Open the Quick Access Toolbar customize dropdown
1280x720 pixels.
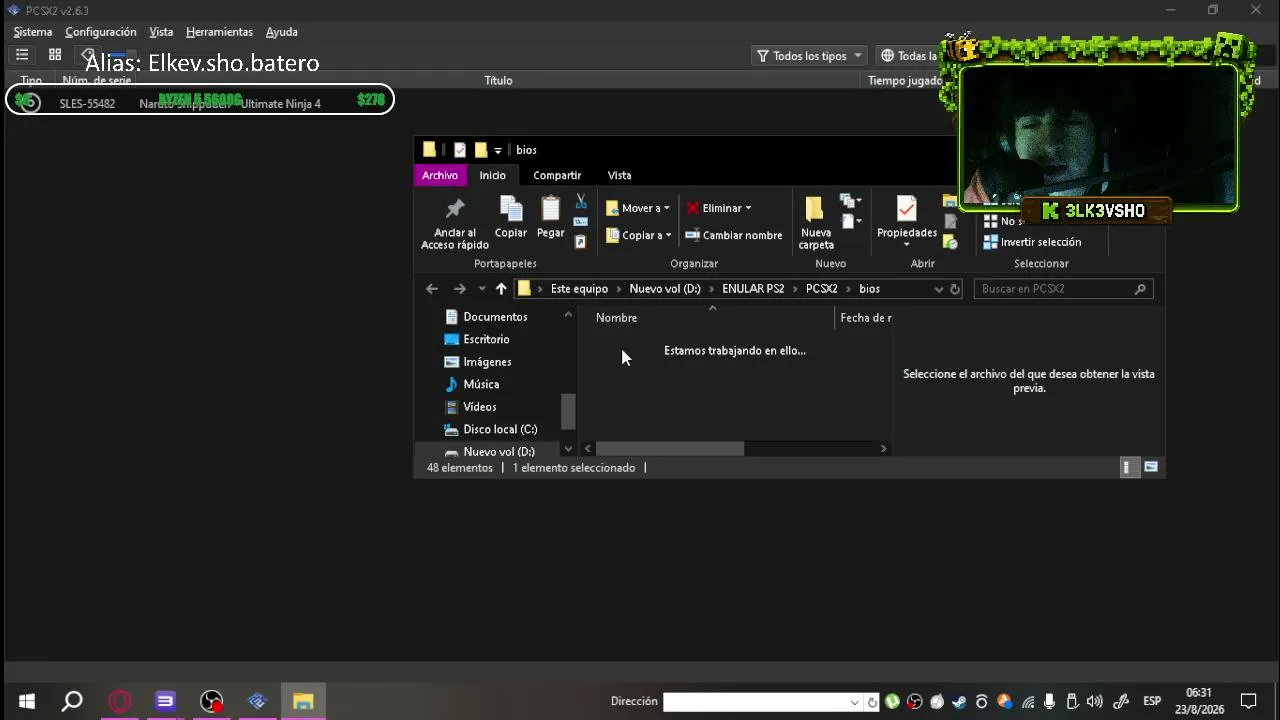pos(498,151)
